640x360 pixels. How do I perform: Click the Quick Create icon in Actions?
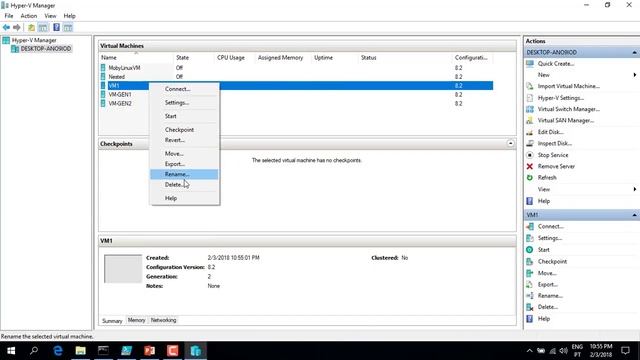tap(530, 64)
